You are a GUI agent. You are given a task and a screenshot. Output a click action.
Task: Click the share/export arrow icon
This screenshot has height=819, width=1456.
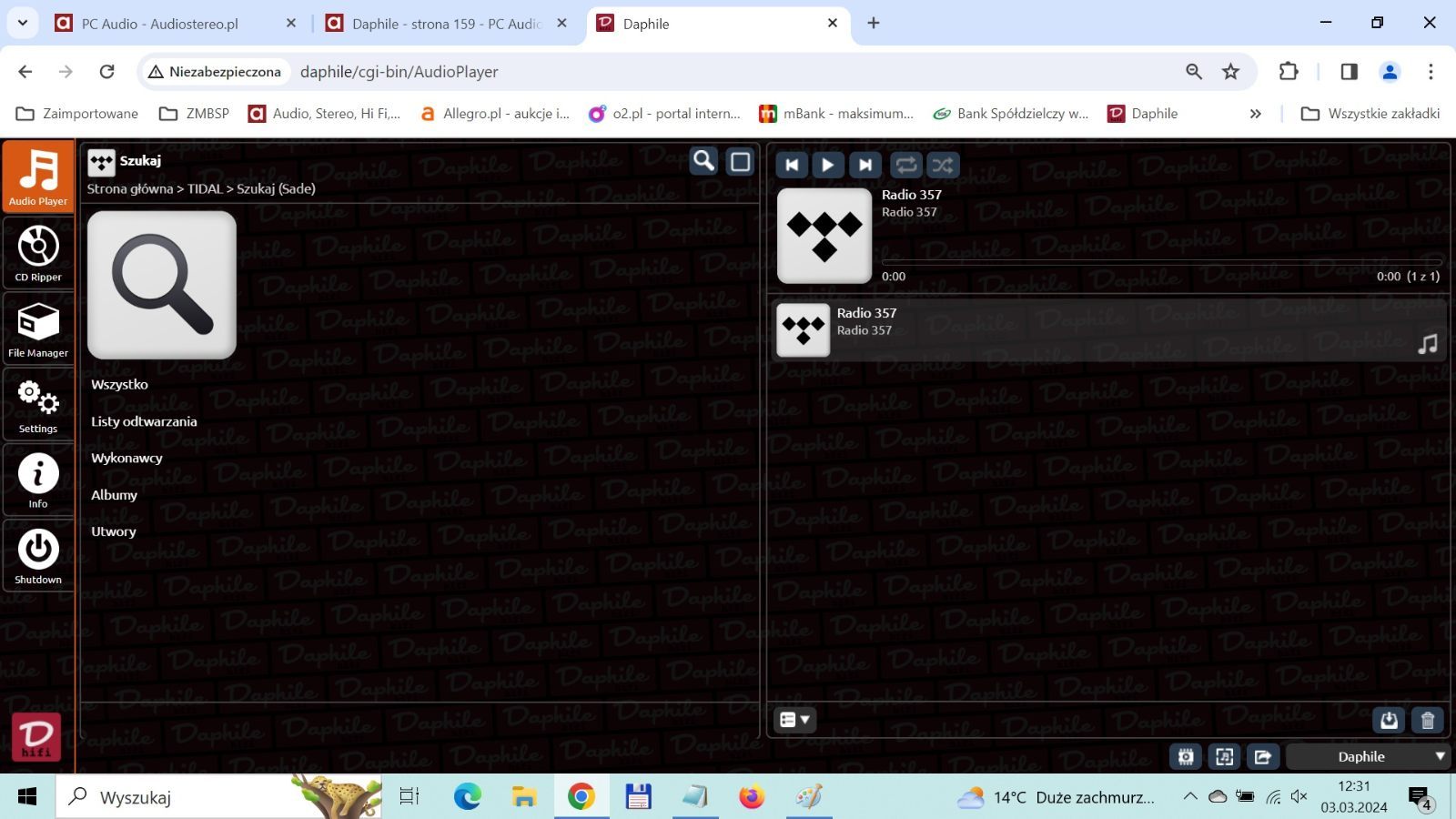pos(1262,756)
